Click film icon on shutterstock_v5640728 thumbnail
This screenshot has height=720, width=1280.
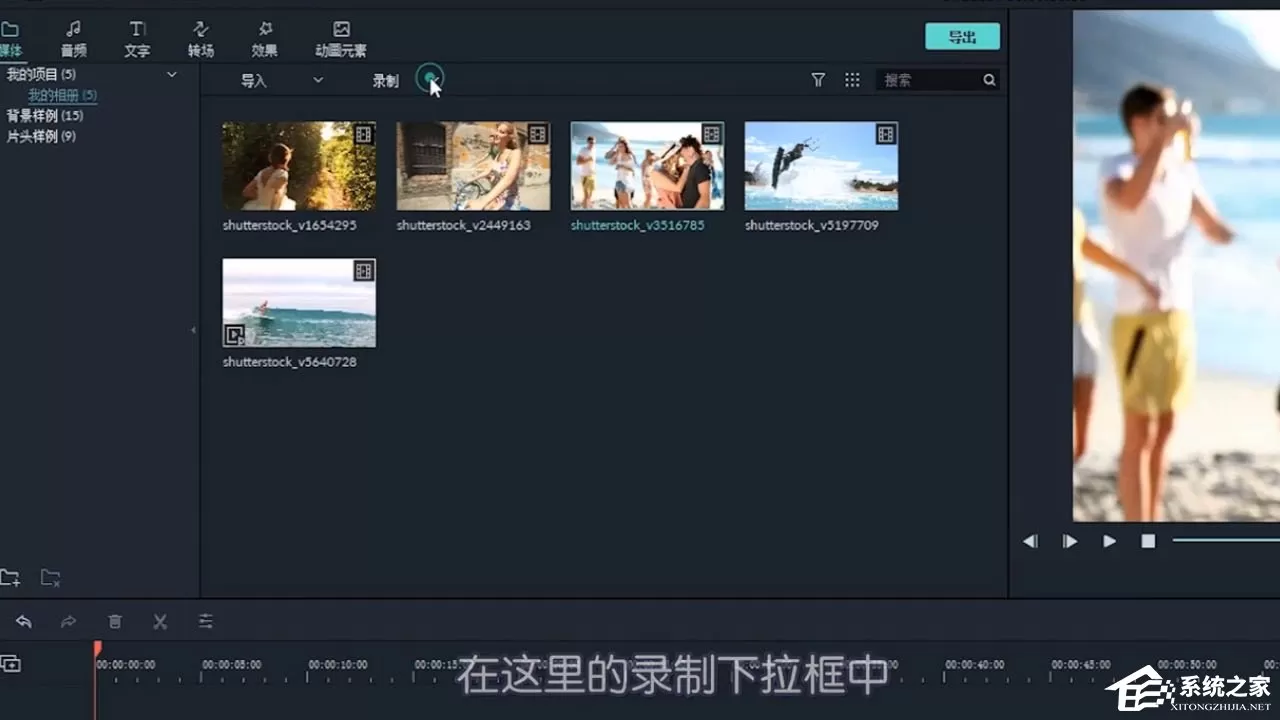coord(364,271)
